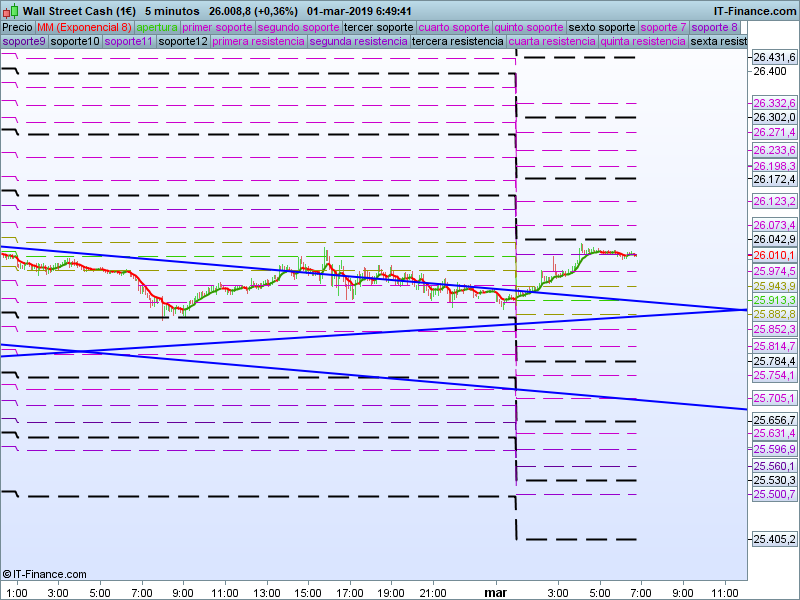Click the chart icon beside Wall Street Cash title

(10, 10)
